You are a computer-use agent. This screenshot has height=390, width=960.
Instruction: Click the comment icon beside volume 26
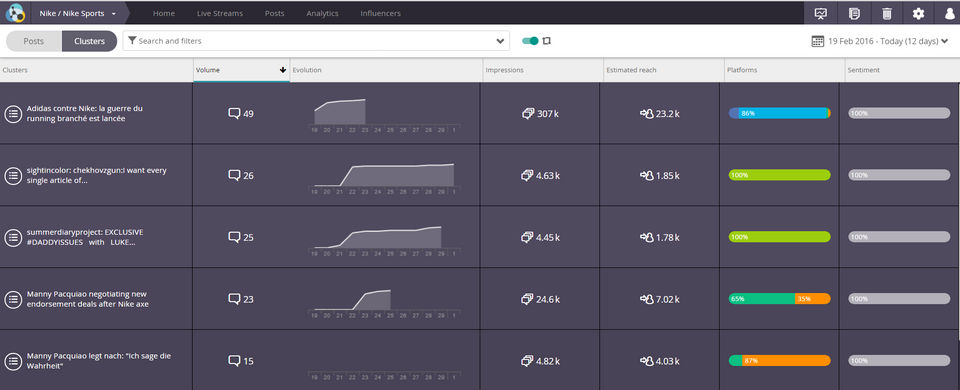pos(234,176)
